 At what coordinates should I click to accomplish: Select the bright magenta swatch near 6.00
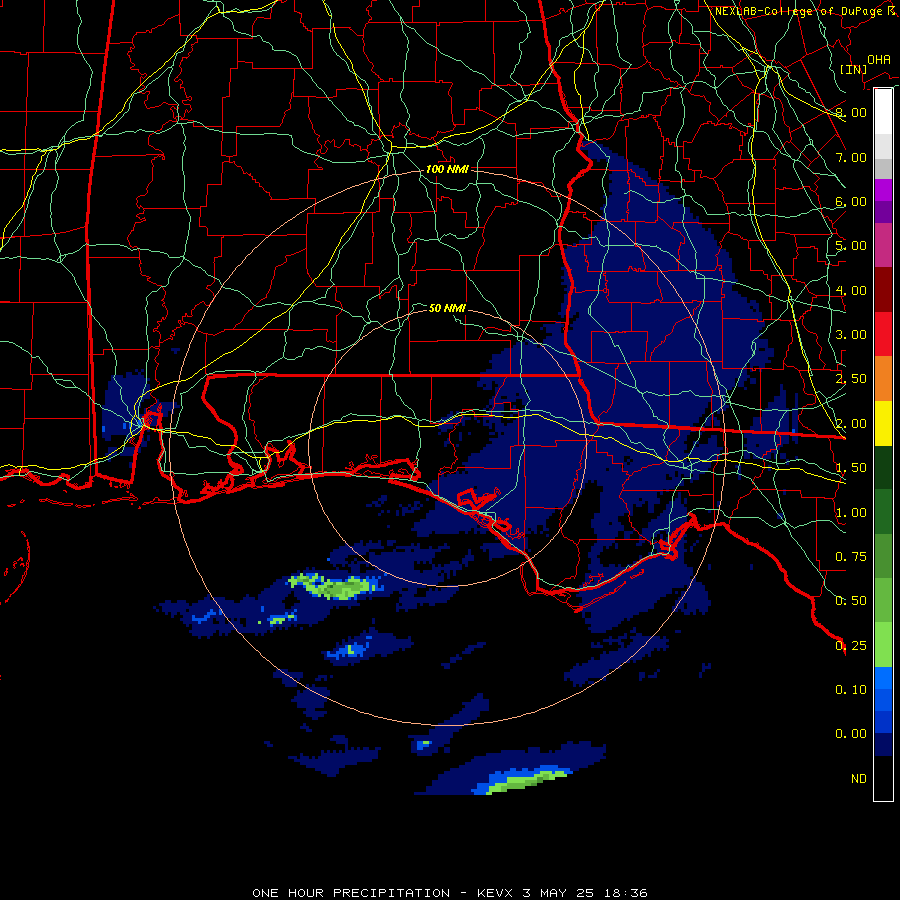(x=883, y=190)
